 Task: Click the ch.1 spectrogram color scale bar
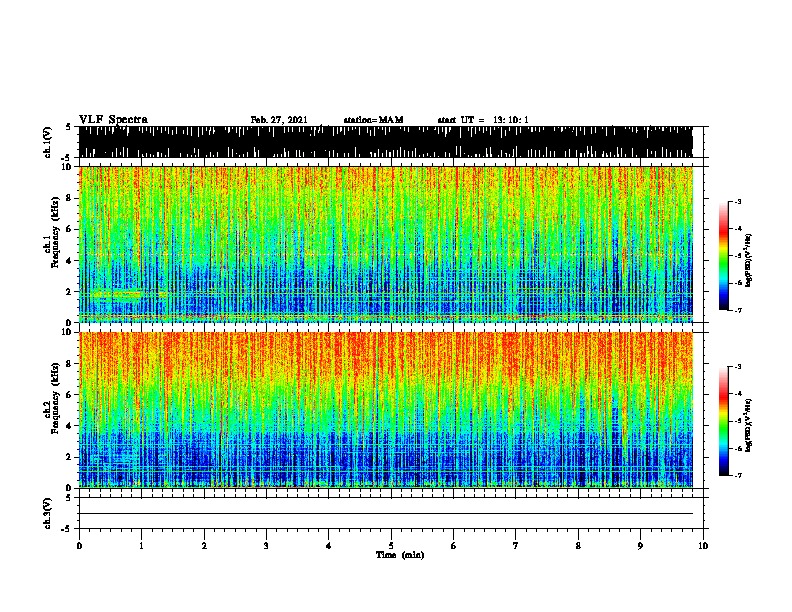coord(724,256)
